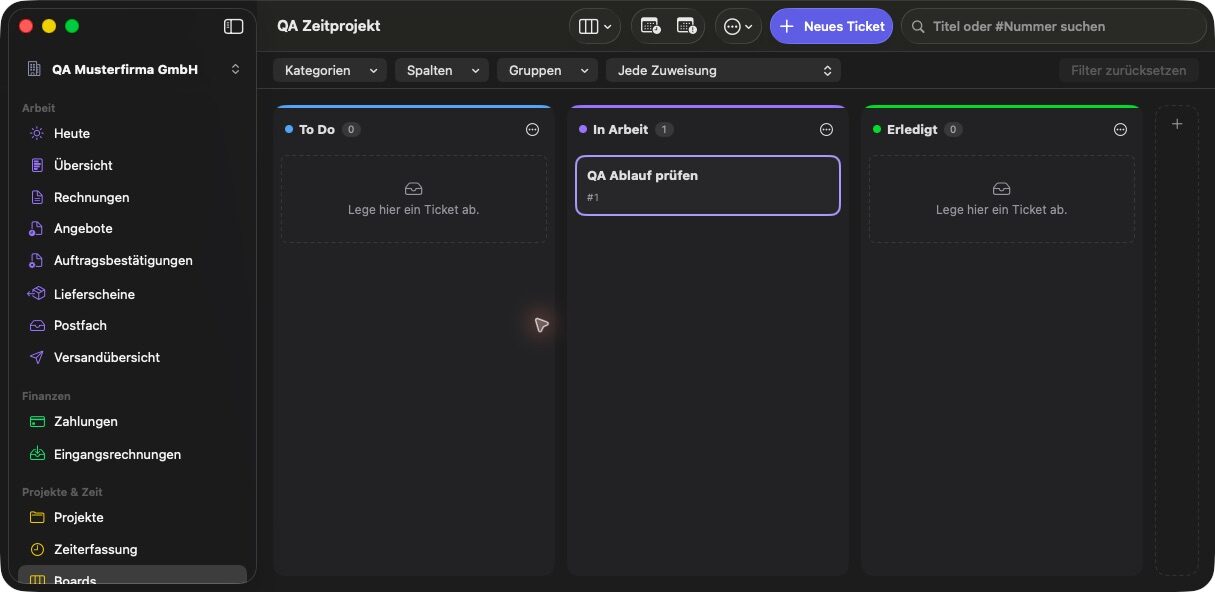Viewport: 1215px width, 592px height.
Task: Click the Projekte & Zeit section header
Action: pos(62,492)
